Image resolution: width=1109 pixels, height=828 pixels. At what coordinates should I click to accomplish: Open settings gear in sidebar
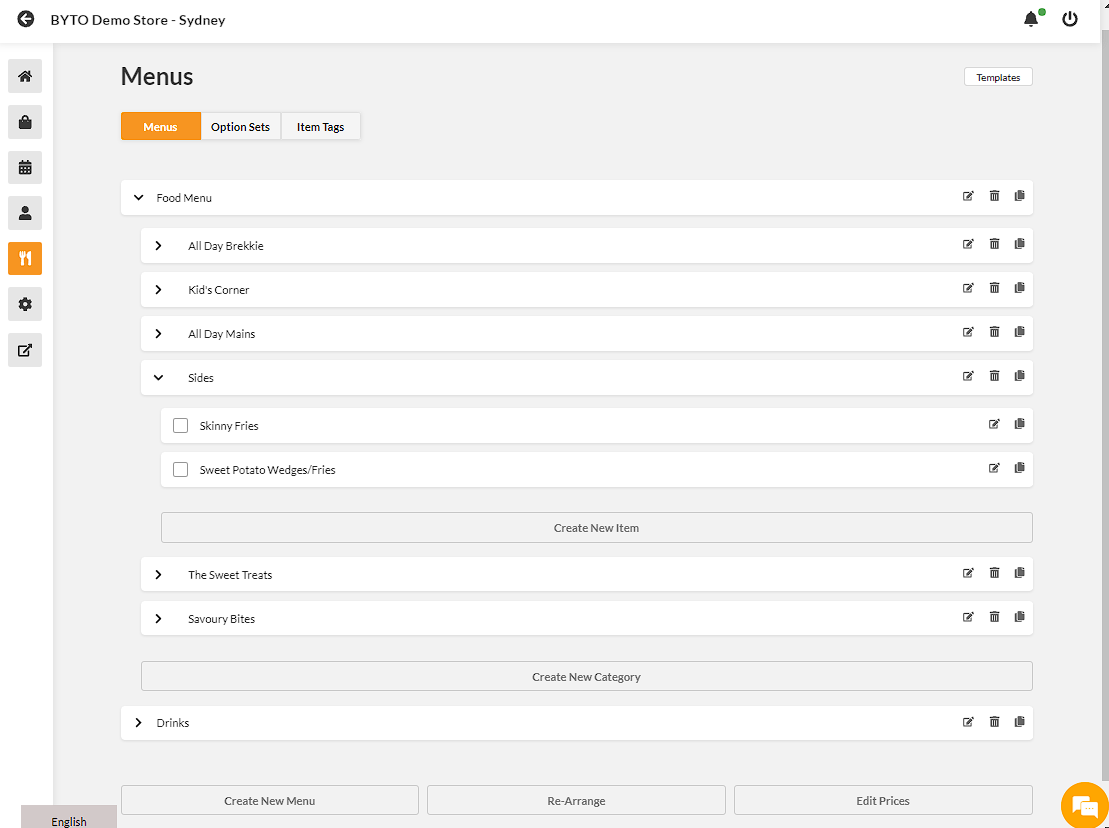tap(25, 304)
